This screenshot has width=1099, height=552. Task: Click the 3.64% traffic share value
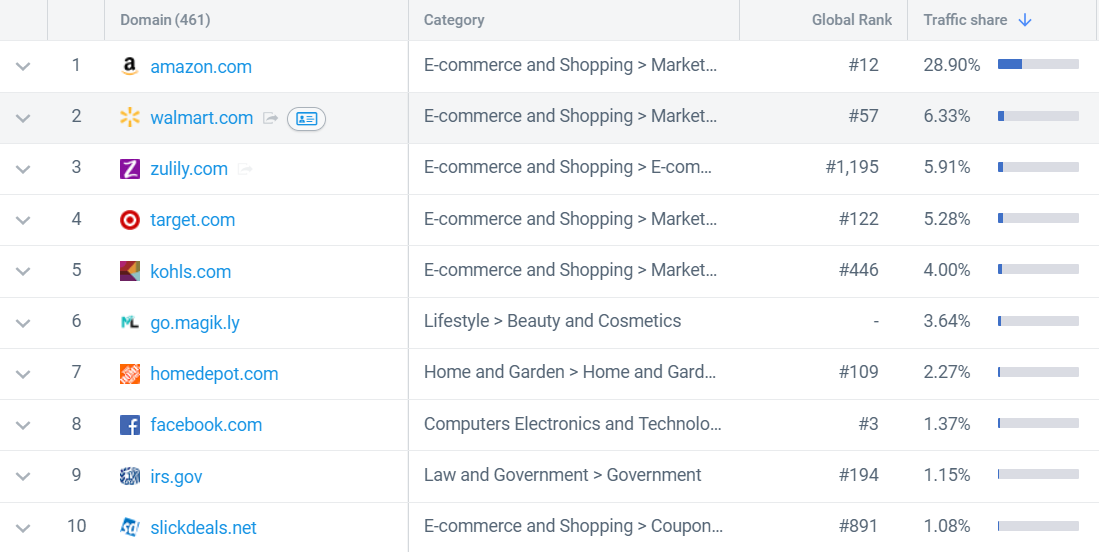[947, 321]
